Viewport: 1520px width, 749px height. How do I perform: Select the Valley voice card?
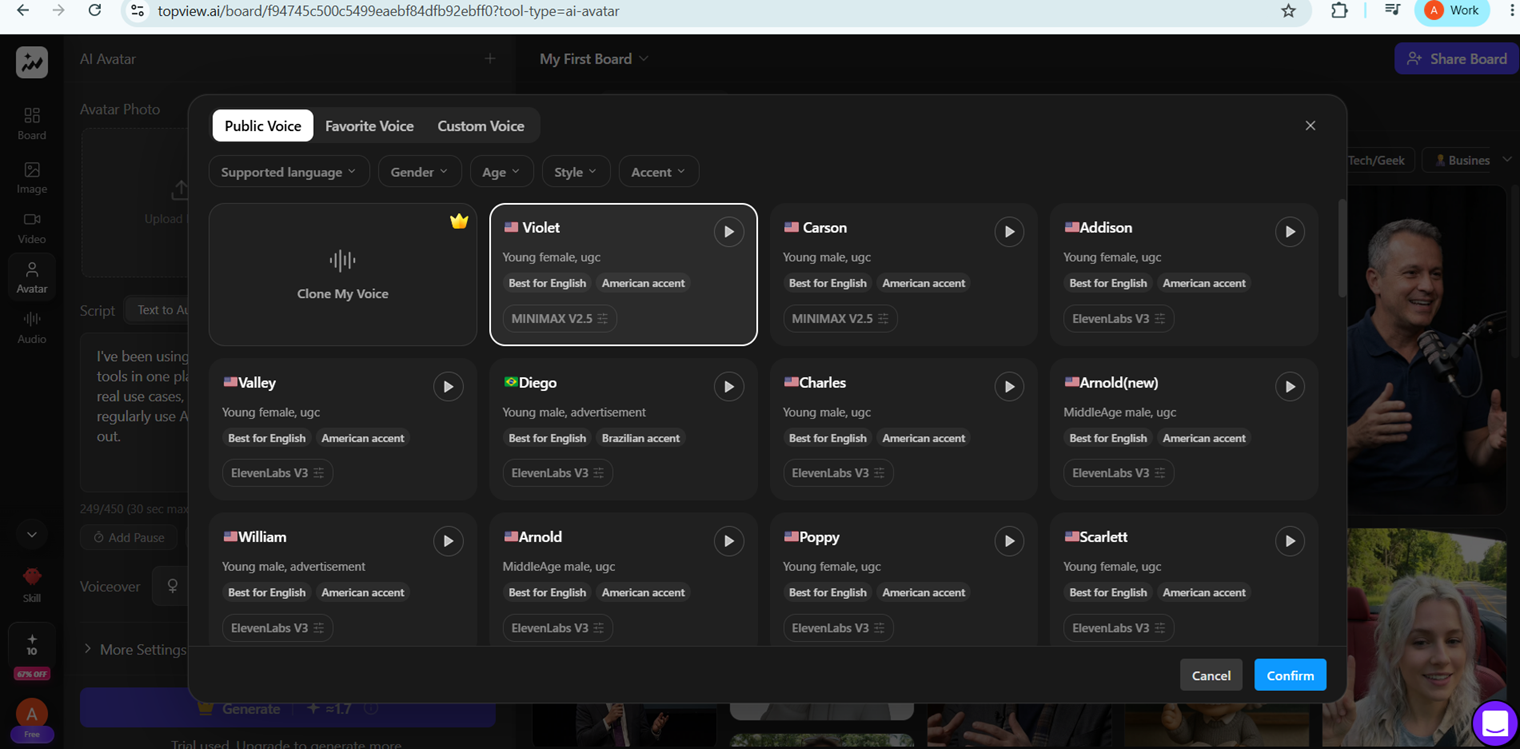(343, 430)
